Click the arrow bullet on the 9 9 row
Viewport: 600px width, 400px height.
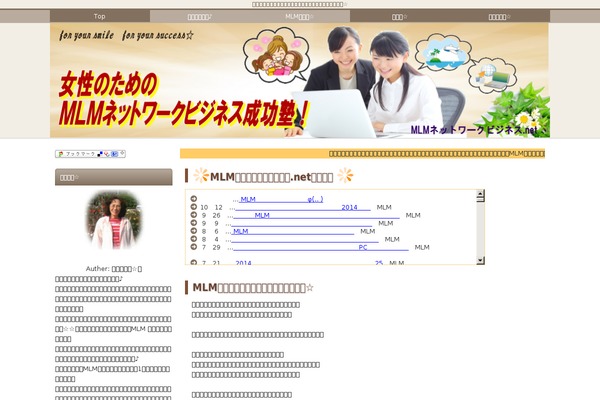click(x=194, y=223)
